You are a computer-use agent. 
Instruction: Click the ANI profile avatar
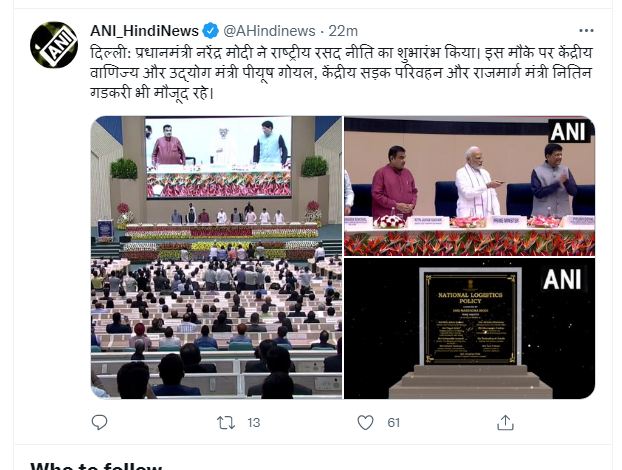click(54, 45)
